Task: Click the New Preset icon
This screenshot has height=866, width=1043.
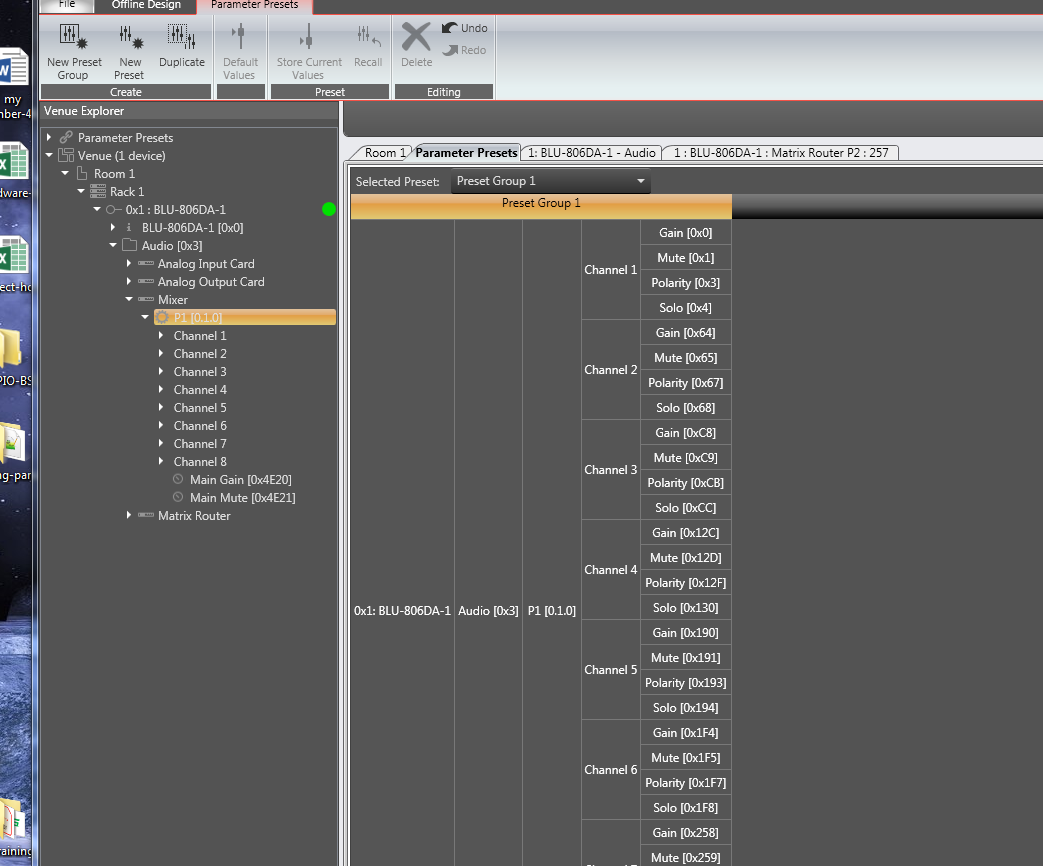Action: click(130, 37)
